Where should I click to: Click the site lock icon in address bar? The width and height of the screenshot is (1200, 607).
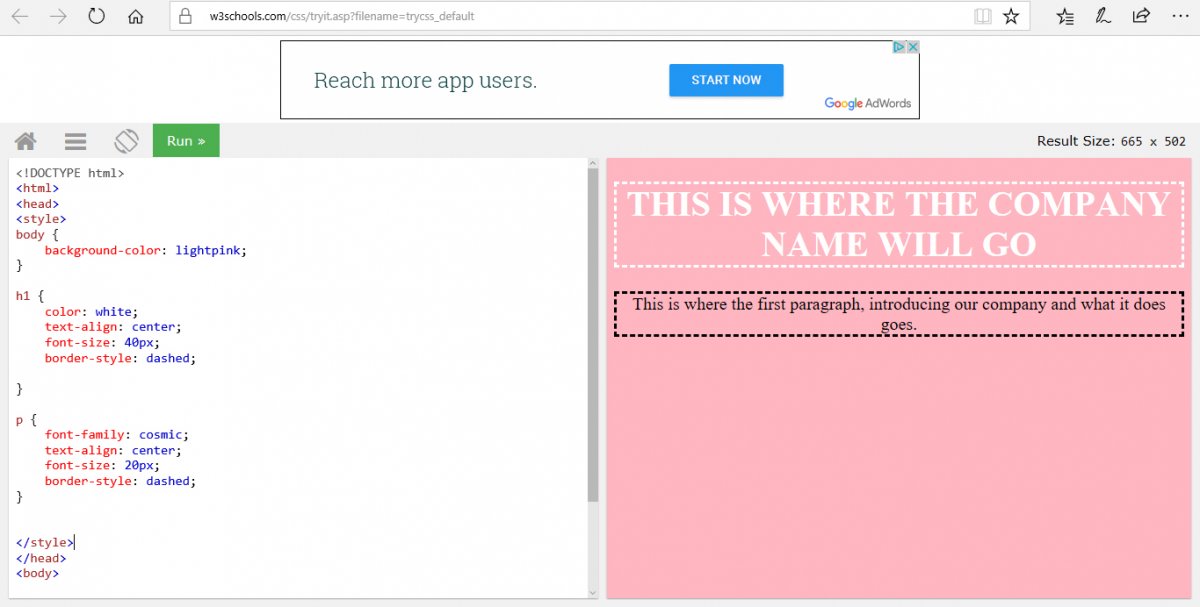184,16
